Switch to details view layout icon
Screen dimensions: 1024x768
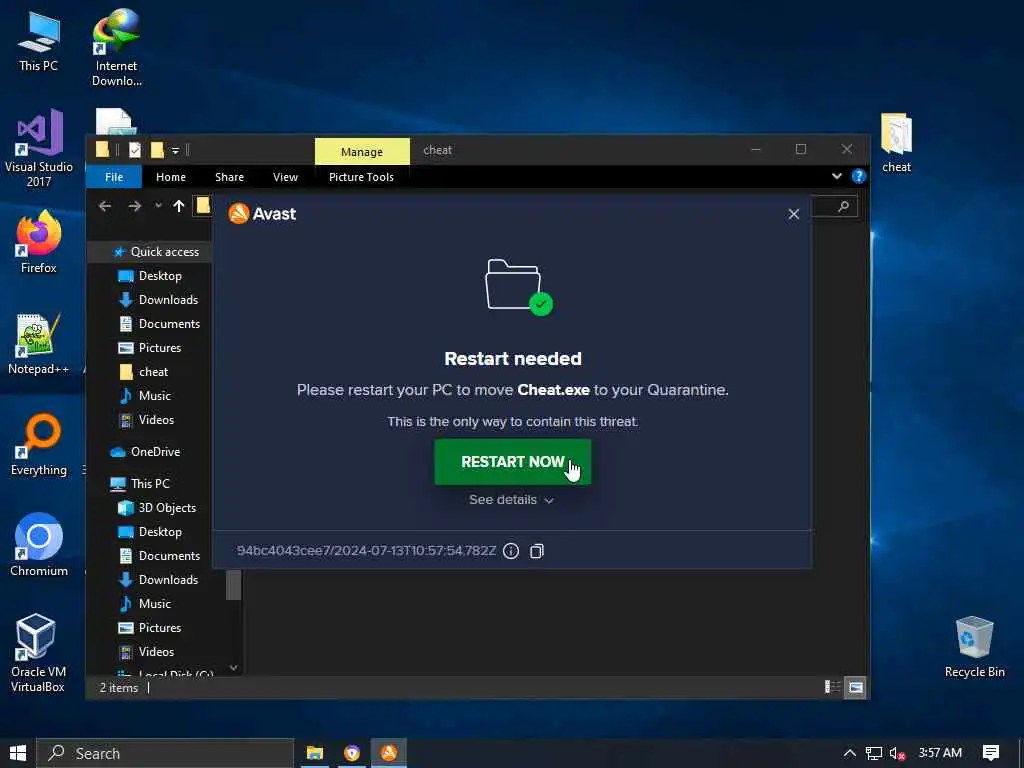point(833,687)
